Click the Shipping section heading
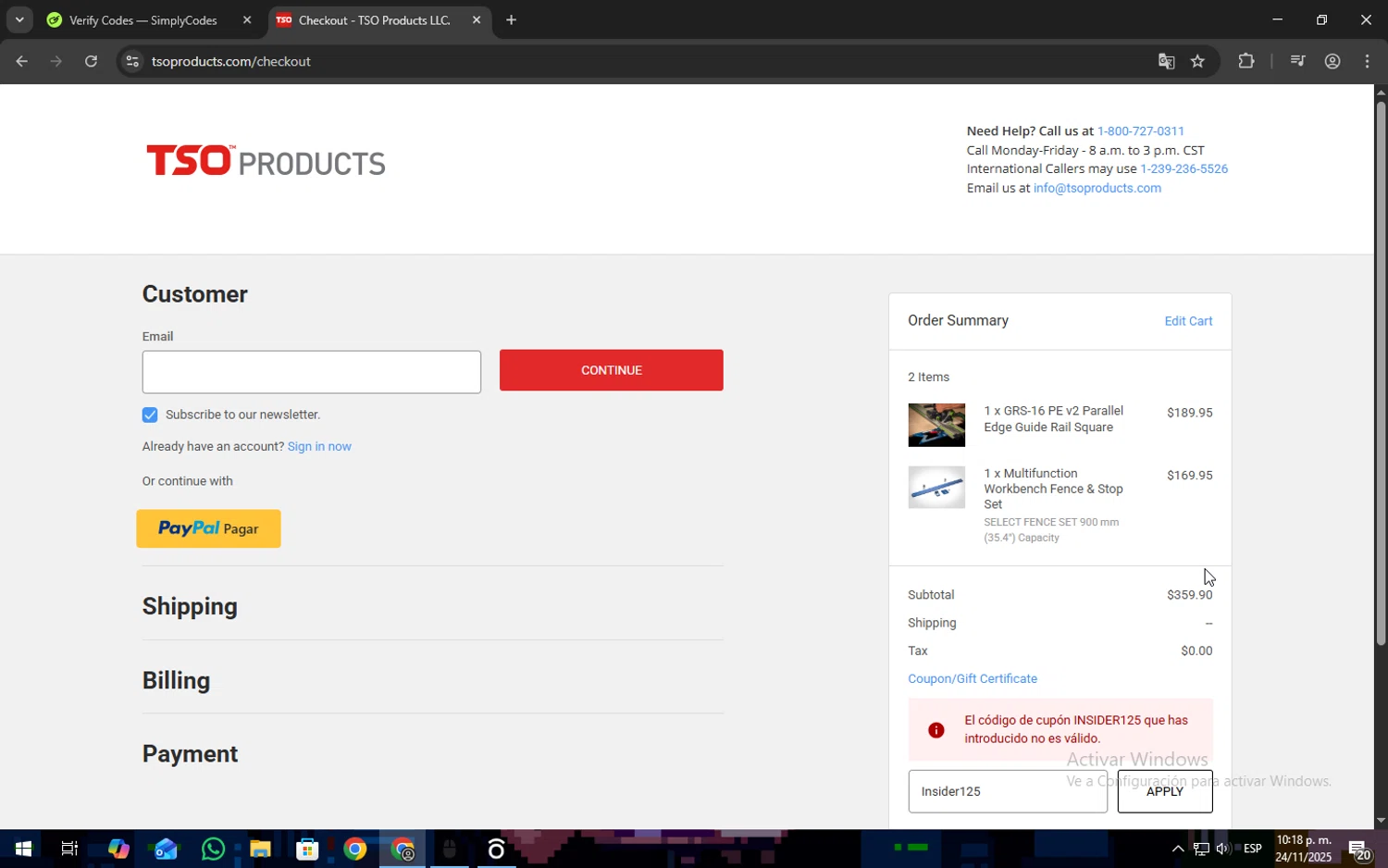The width and height of the screenshot is (1388, 868). click(x=190, y=606)
